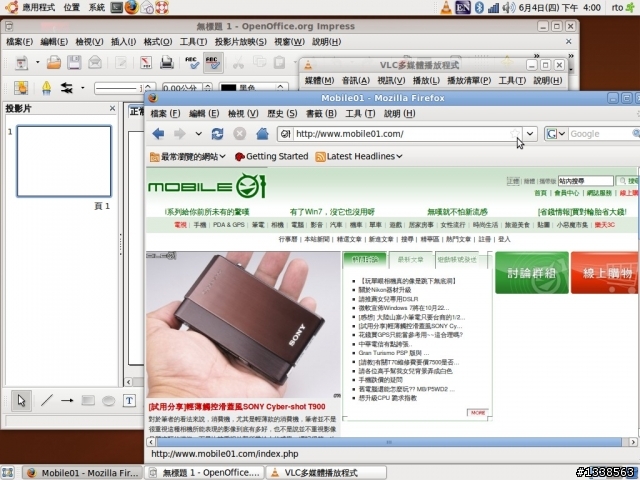
Task: Select slide 1 thumbnail in slides panel
Action: pos(64,161)
